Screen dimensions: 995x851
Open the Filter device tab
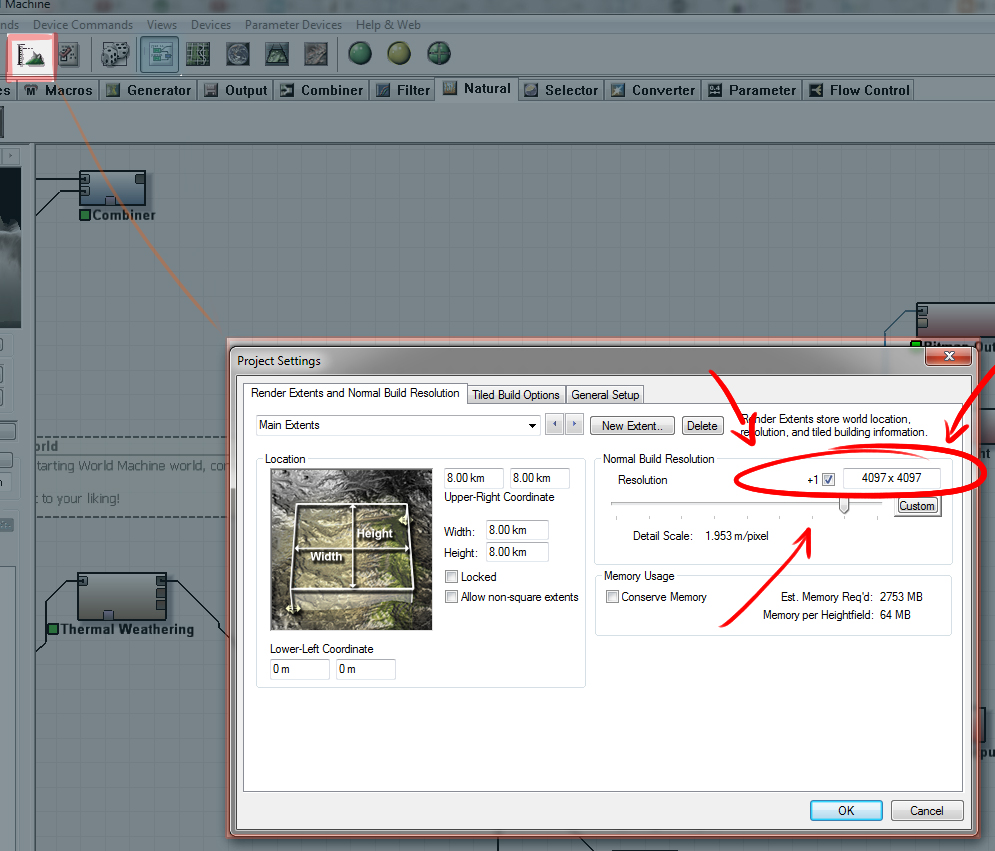(x=403, y=90)
